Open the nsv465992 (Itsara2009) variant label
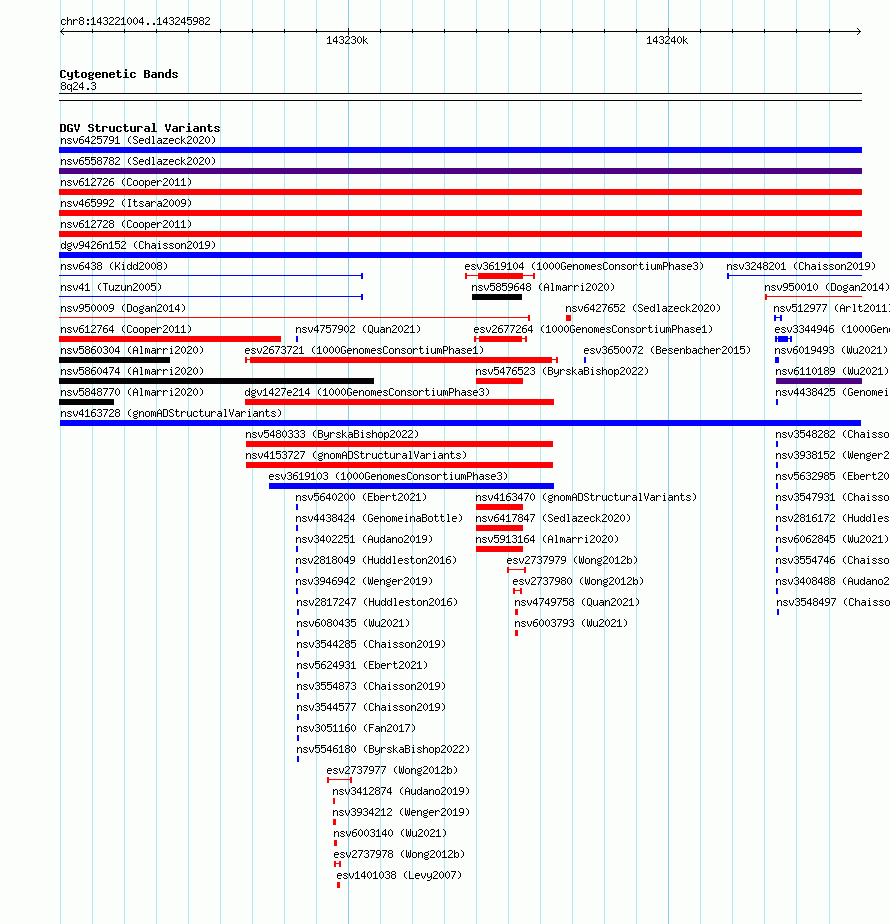890x924 pixels. tap(126, 203)
